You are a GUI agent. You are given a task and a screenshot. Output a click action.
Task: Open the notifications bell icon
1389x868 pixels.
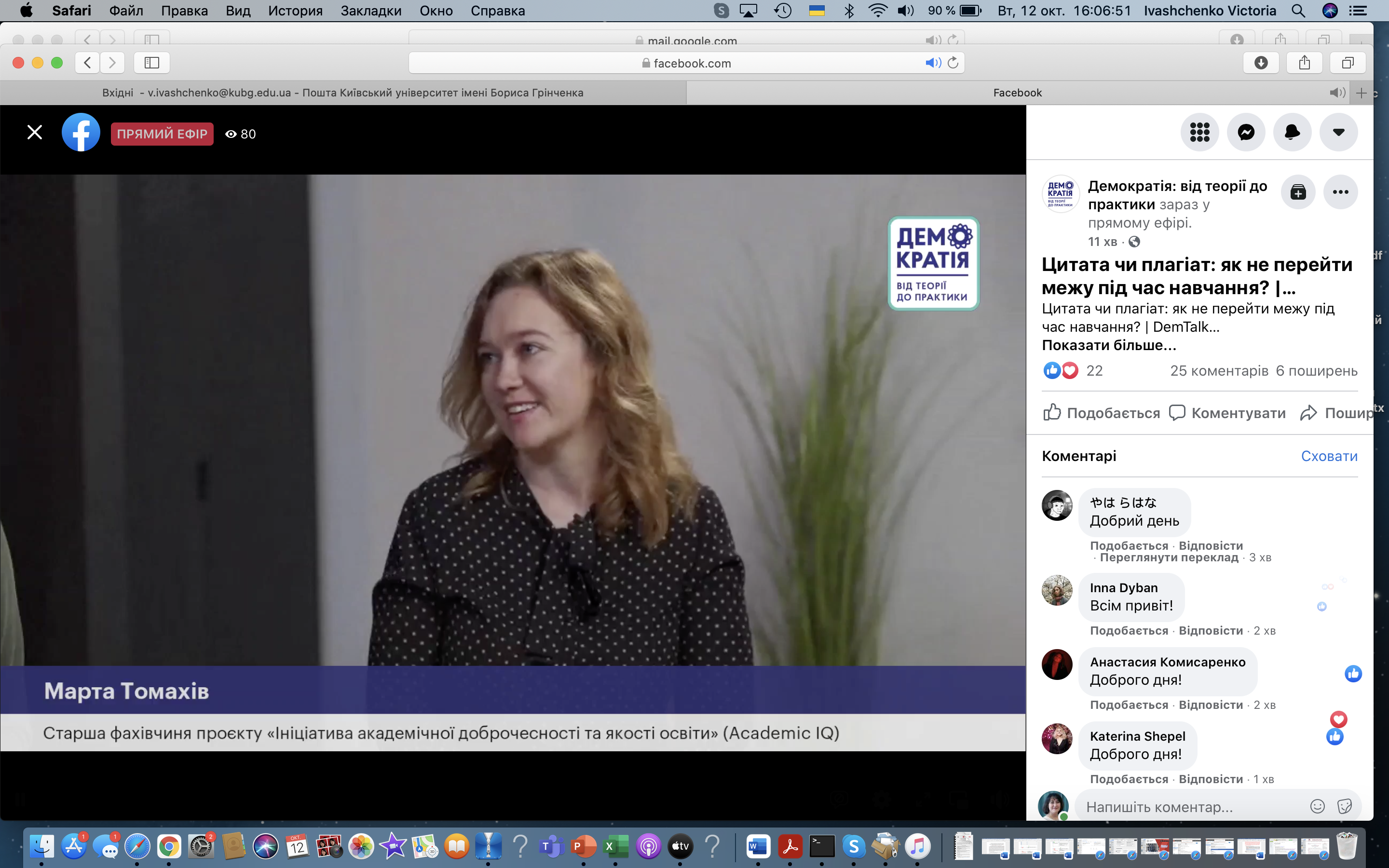click(1292, 133)
